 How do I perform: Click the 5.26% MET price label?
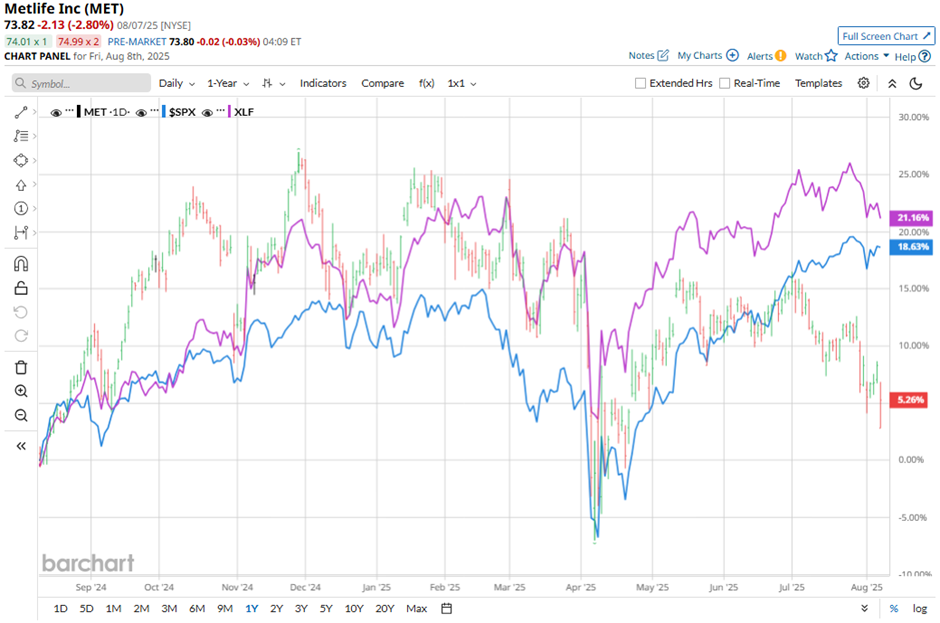pyautogui.click(x=909, y=400)
